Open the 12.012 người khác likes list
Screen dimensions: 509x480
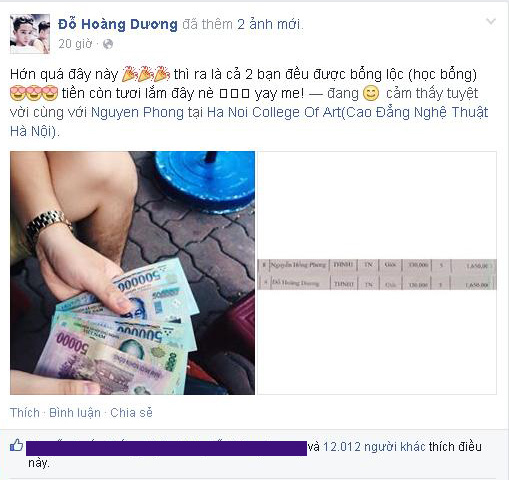click(374, 447)
